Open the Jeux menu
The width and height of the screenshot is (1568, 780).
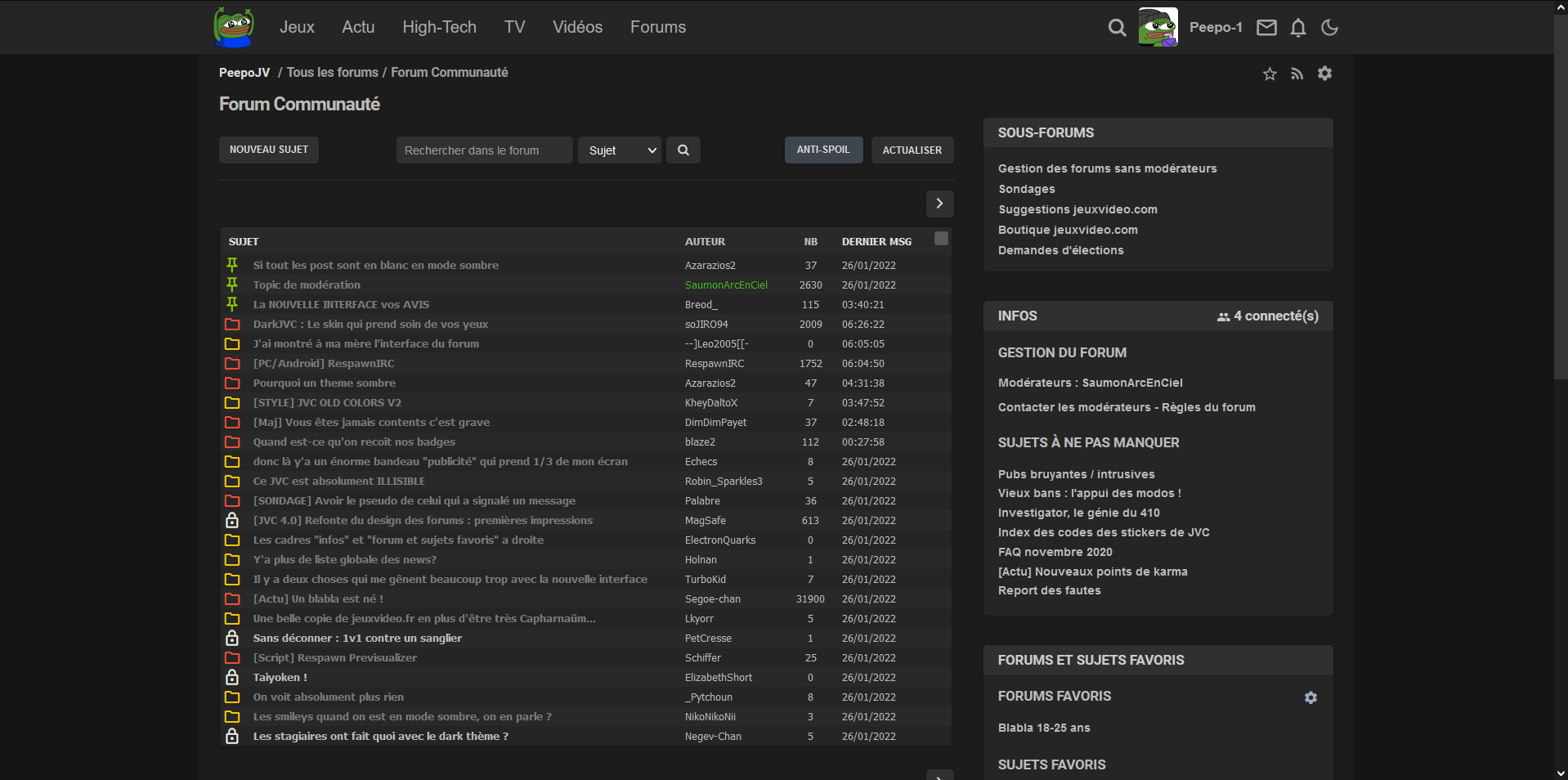click(x=297, y=28)
